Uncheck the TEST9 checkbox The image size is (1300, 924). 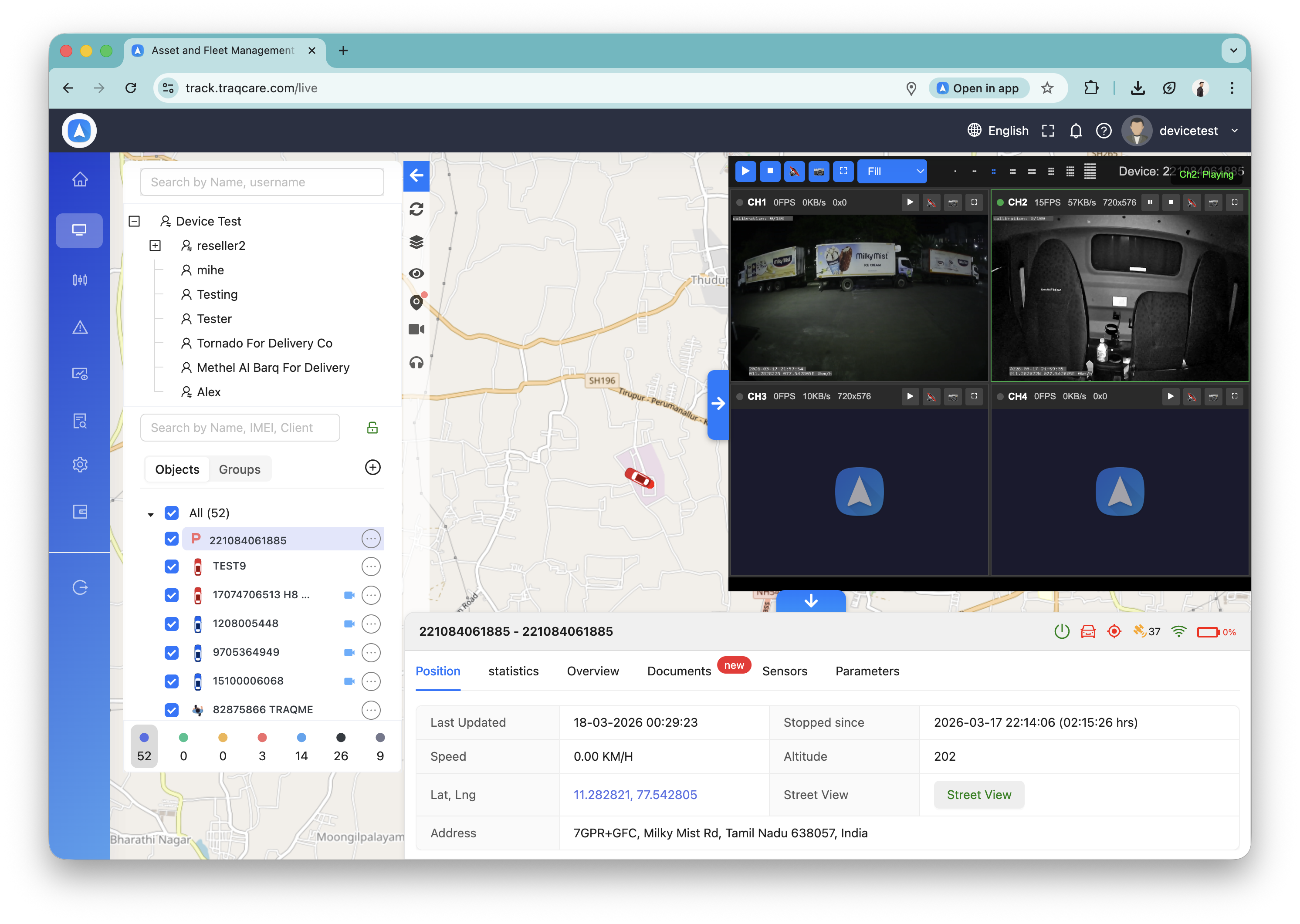click(x=171, y=567)
